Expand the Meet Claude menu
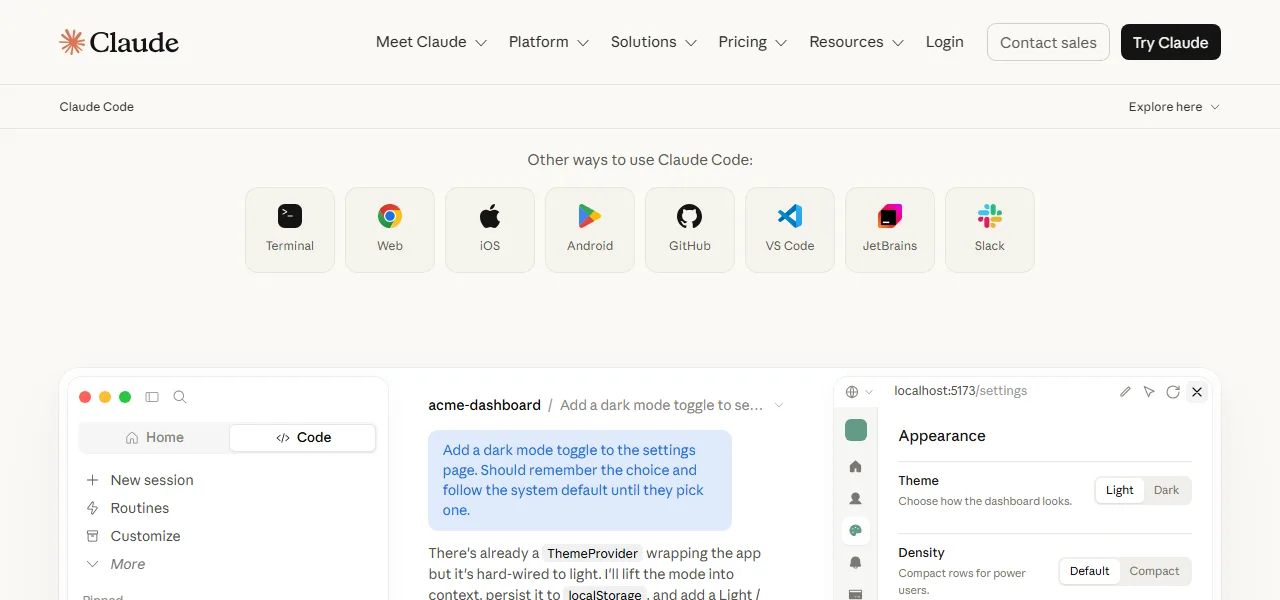 point(431,42)
